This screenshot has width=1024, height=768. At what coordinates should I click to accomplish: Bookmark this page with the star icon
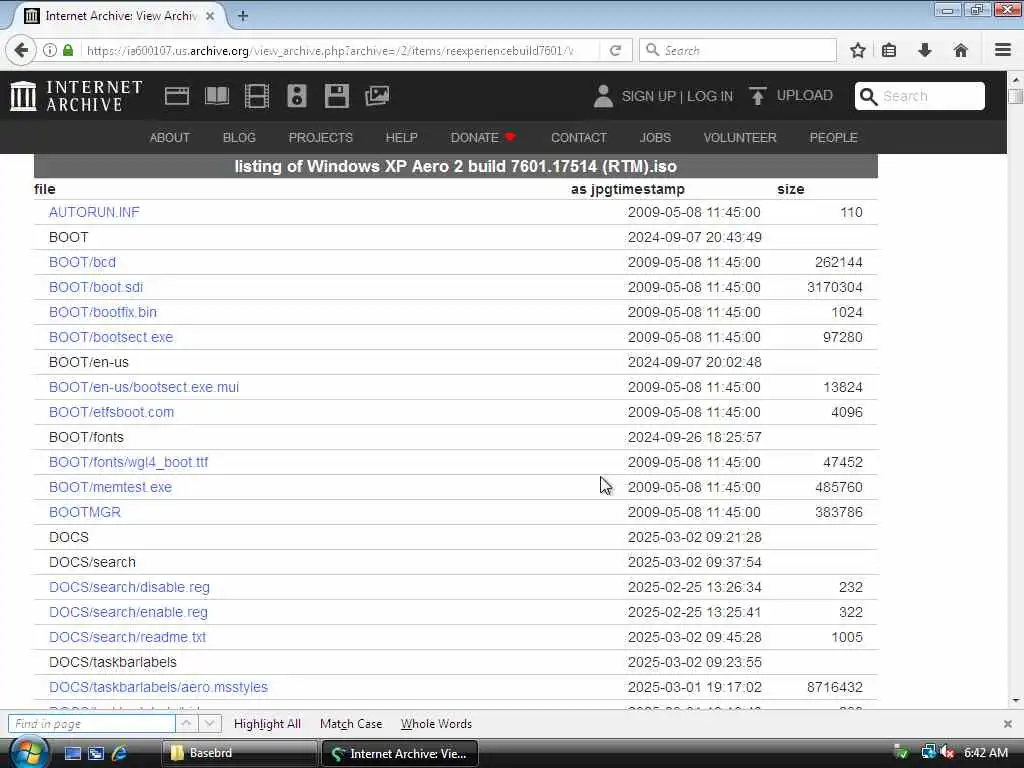857,50
